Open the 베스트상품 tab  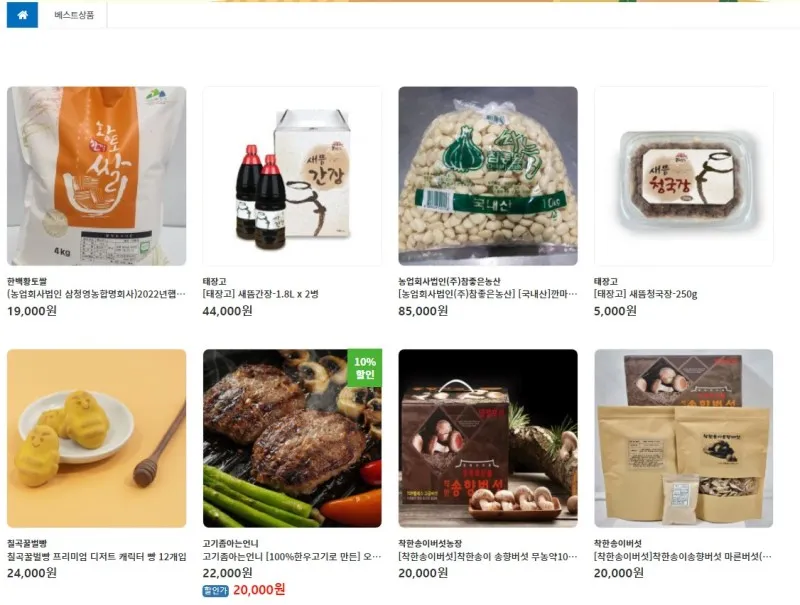[x=74, y=15]
